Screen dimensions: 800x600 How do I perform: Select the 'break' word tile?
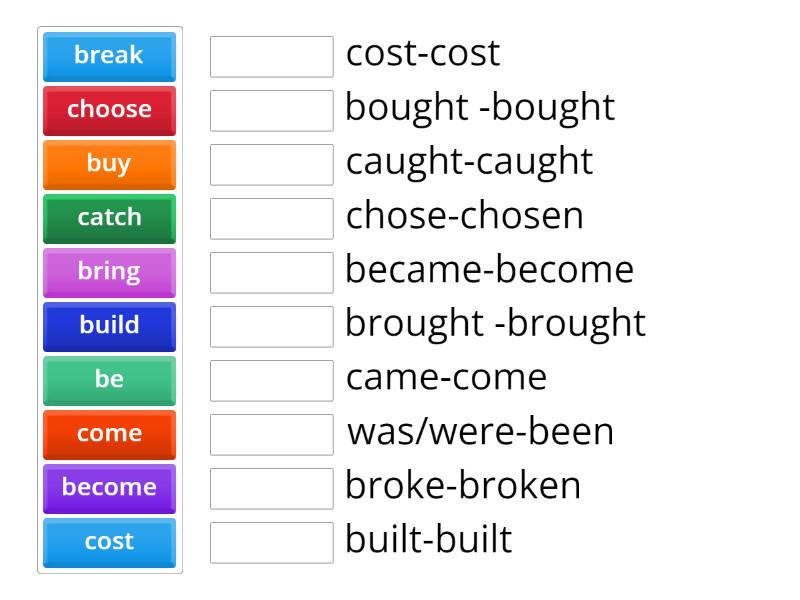point(109,56)
